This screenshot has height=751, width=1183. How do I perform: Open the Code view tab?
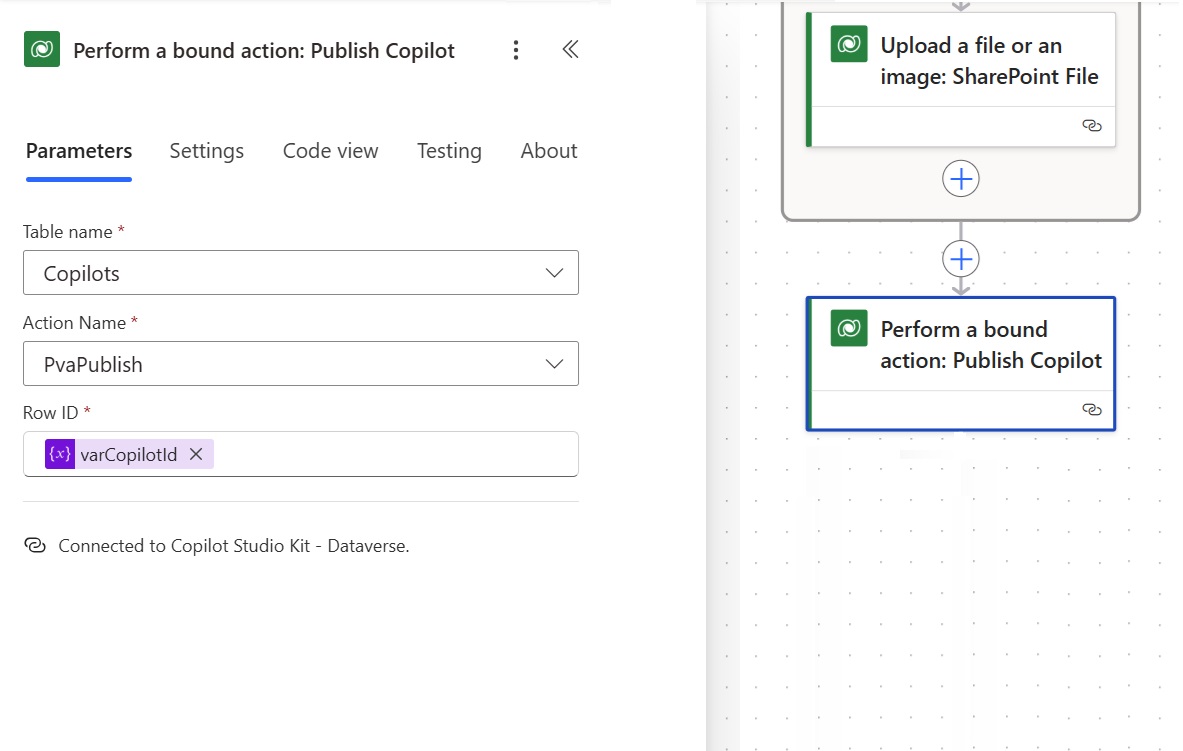[330, 151]
